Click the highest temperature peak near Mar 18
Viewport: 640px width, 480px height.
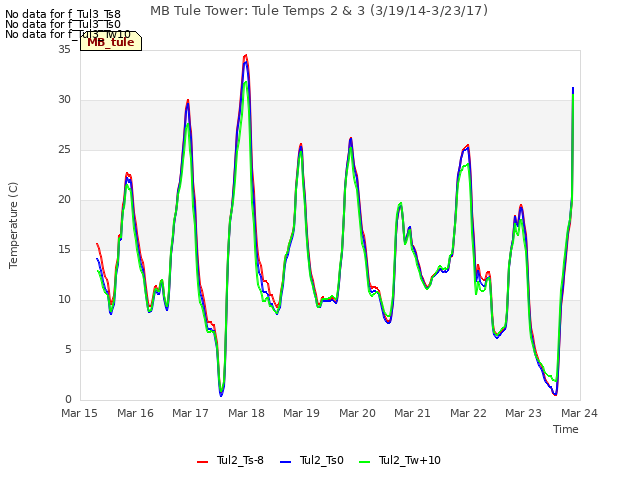[245, 56]
